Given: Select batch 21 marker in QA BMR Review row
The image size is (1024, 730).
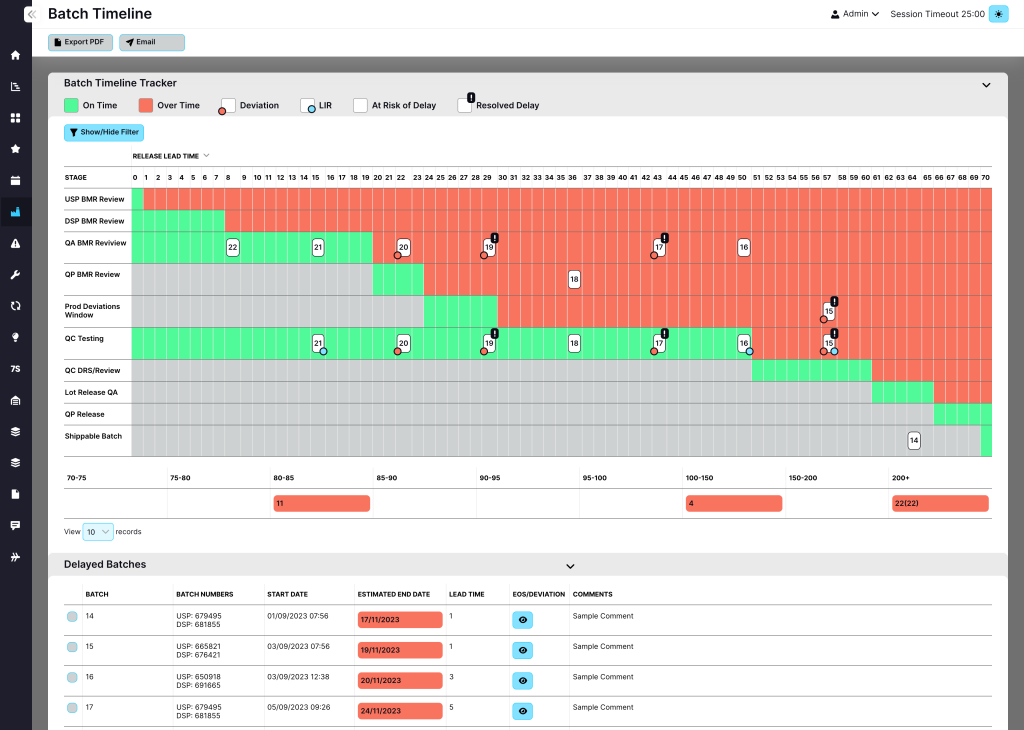Looking at the screenshot, I should click(318, 247).
